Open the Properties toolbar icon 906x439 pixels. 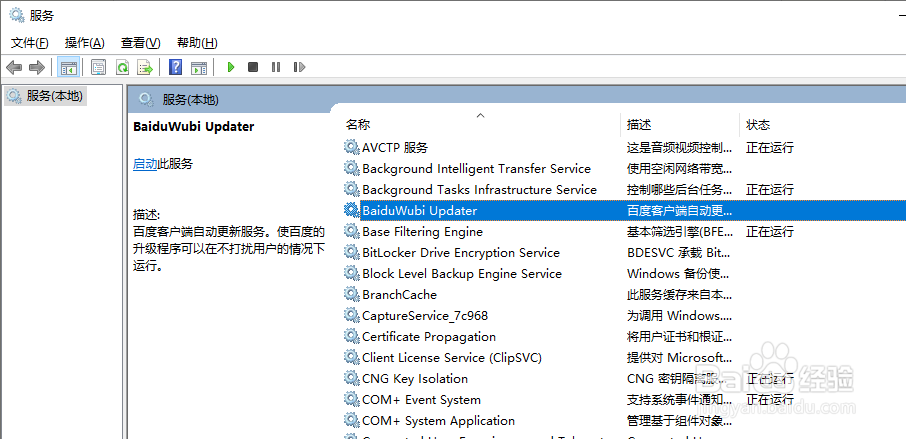[x=98, y=67]
